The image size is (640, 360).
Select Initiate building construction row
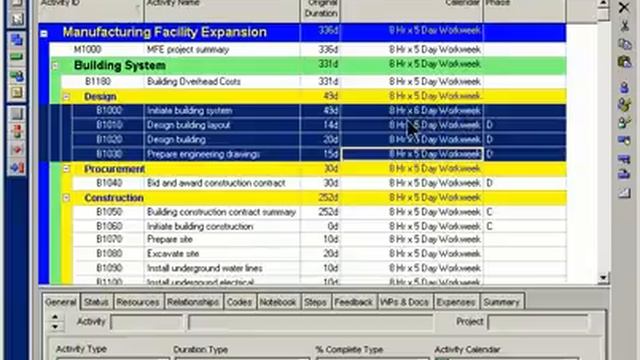pyautogui.click(x=319, y=226)
